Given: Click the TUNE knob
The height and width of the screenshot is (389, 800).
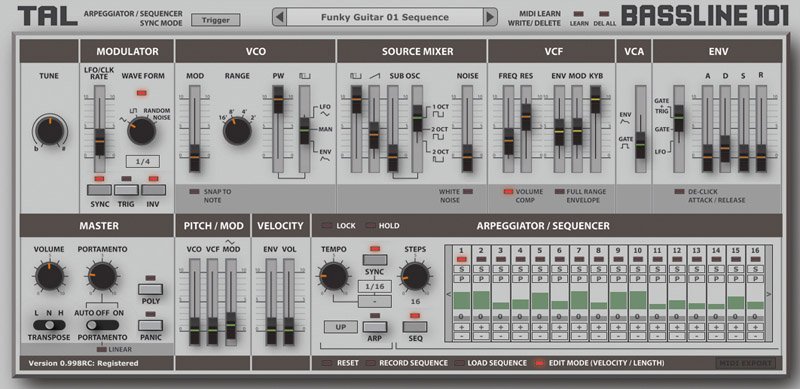Looking at the screenshot, I should coord(49,130).
